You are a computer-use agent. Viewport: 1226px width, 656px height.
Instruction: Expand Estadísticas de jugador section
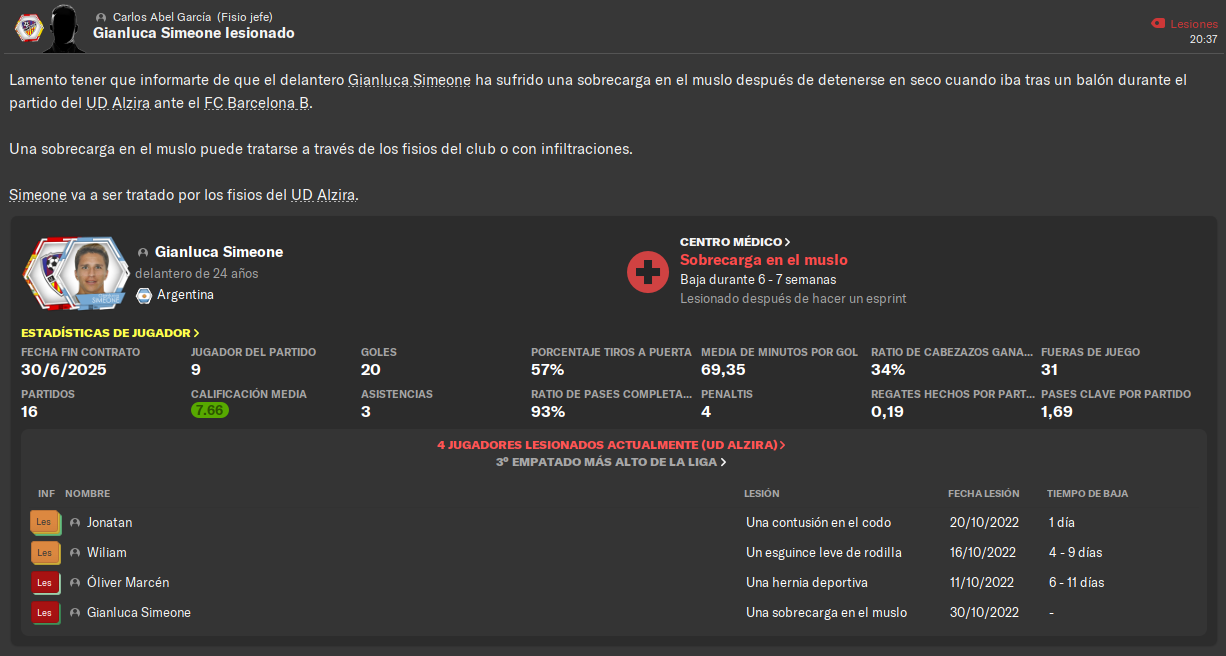110,333
